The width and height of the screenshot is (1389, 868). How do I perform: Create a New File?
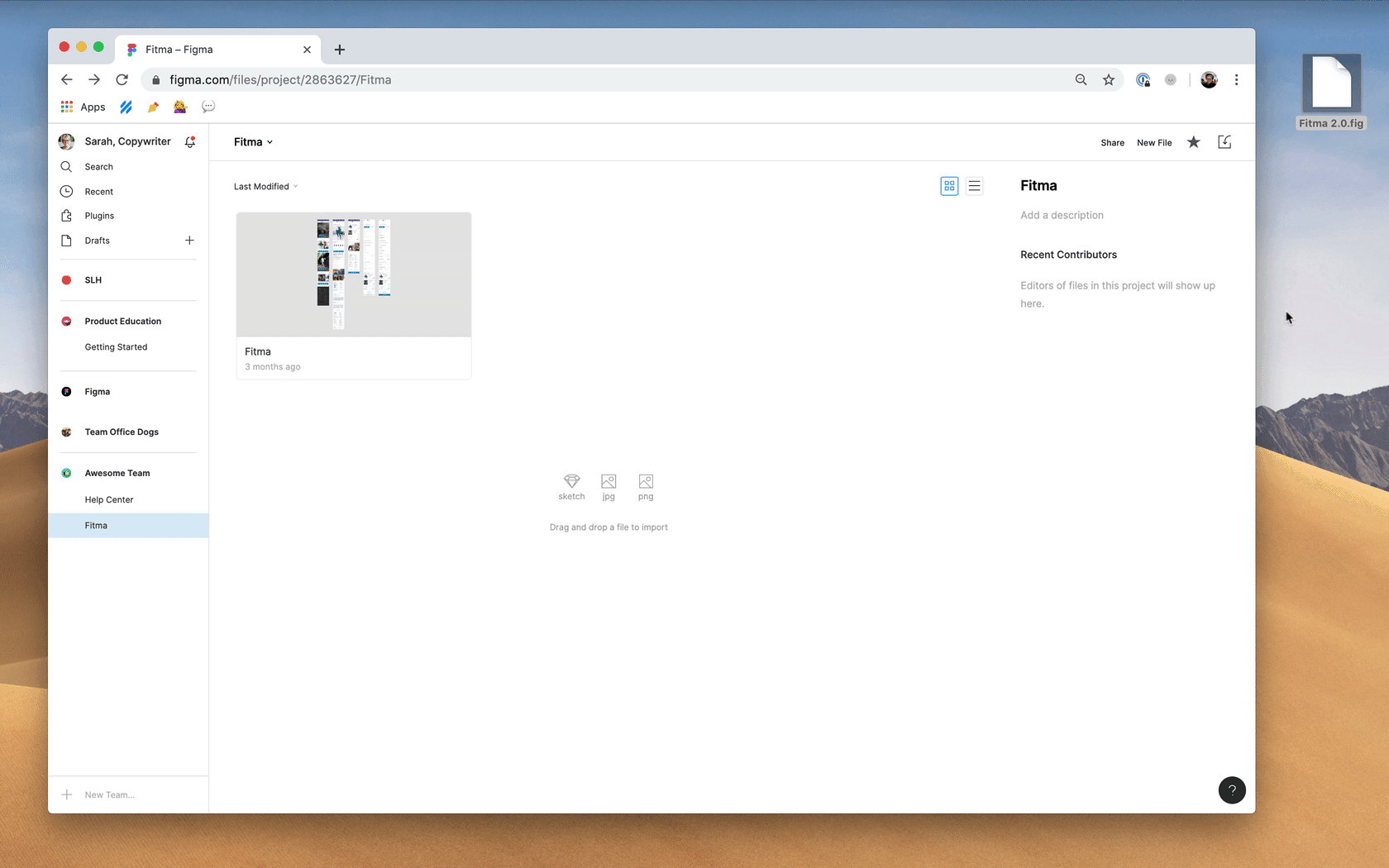[1154, 143]
